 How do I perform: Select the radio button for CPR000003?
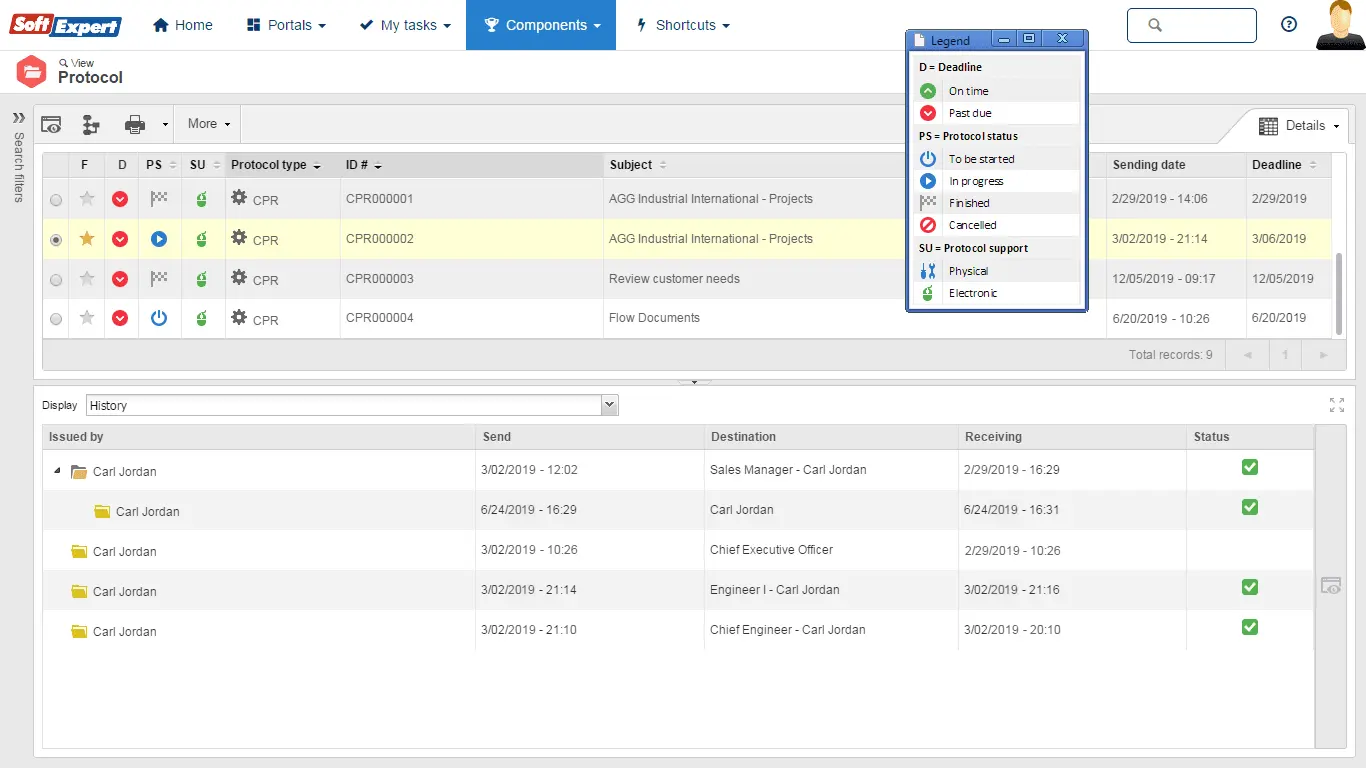pos(56,280)
